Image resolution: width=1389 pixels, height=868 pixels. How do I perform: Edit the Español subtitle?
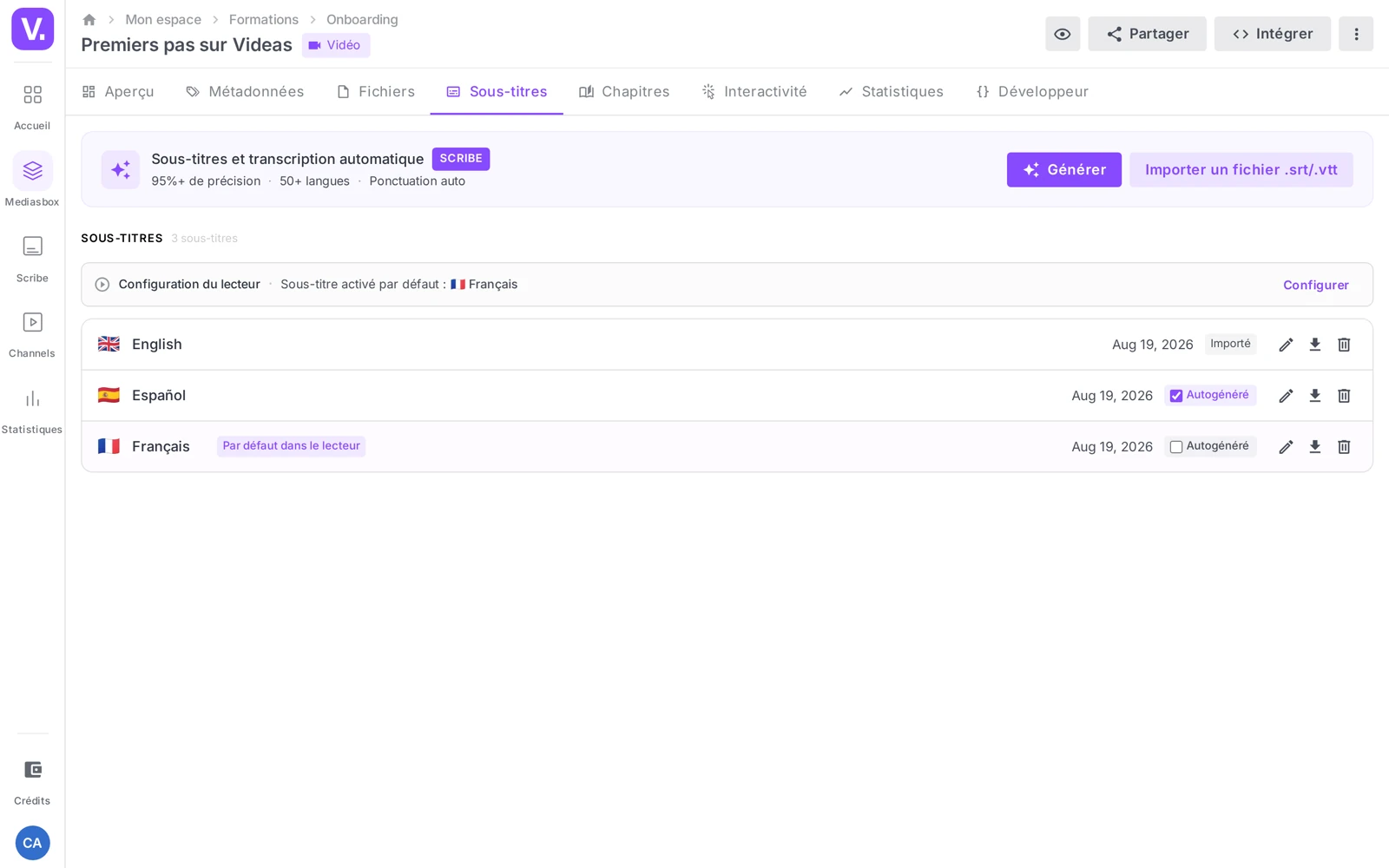pyautogui.click(x=1286, y=396)
